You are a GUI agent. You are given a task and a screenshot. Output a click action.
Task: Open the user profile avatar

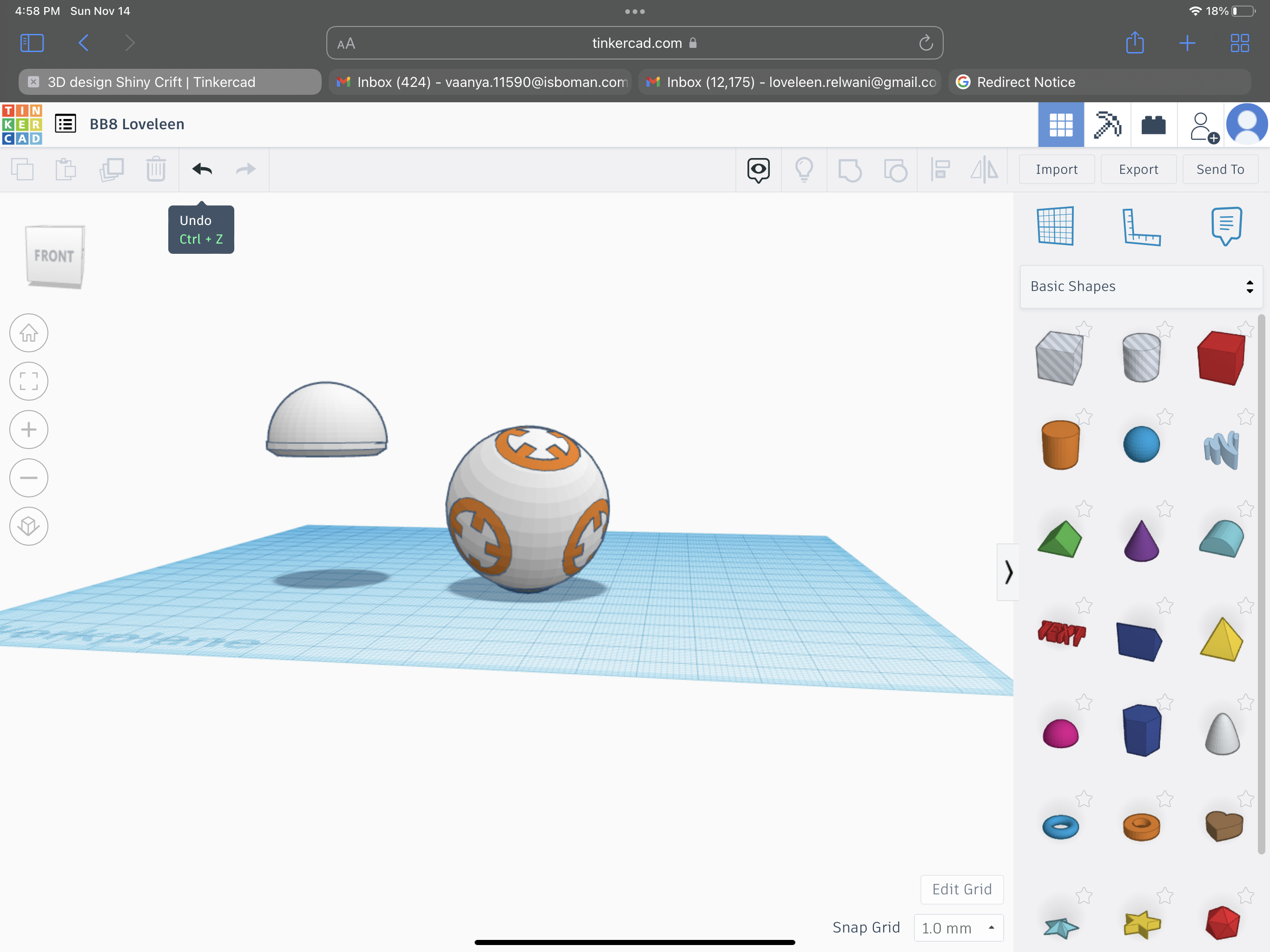[1246, 124]
